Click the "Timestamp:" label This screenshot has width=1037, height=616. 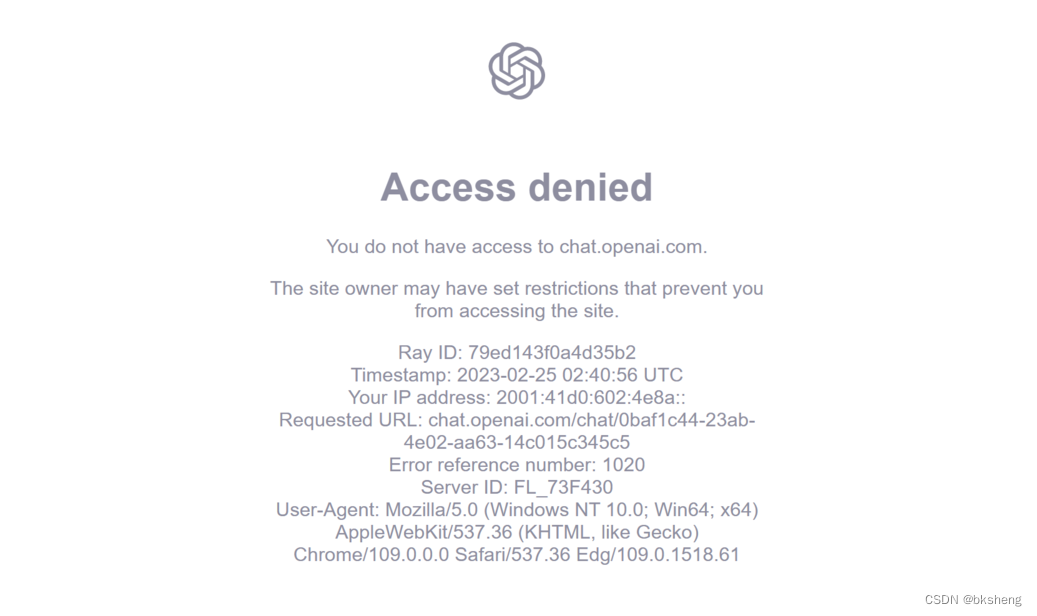[400, 375]
